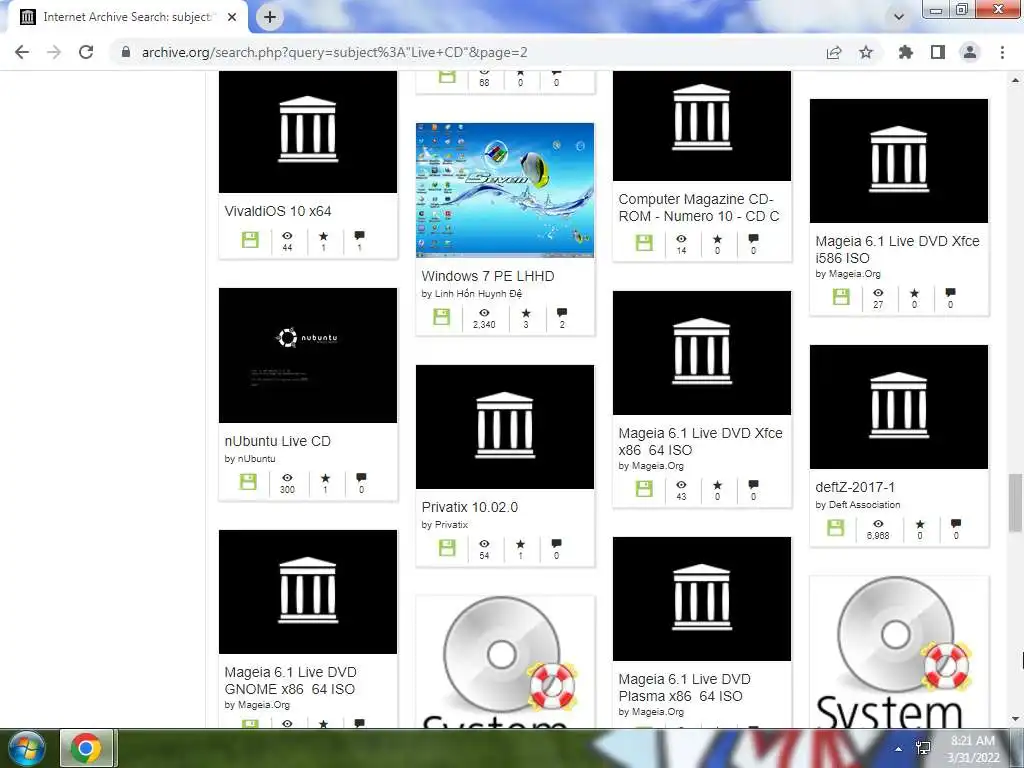Open Windows 7 PE LHHD thumbnail

(505, 190)
